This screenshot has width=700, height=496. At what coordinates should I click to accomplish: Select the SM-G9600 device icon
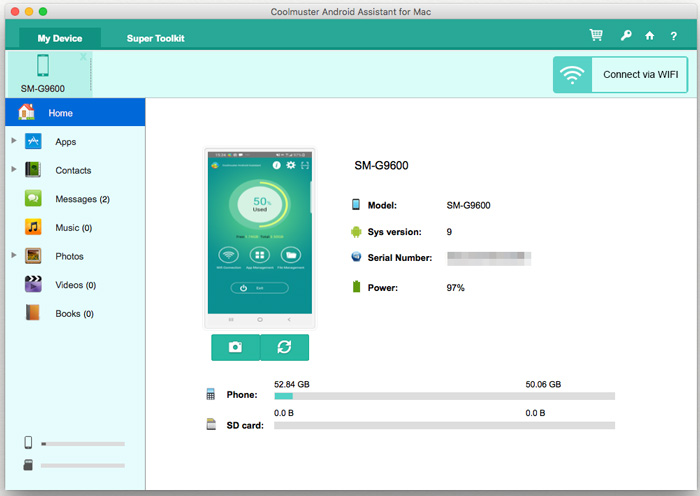43,66
